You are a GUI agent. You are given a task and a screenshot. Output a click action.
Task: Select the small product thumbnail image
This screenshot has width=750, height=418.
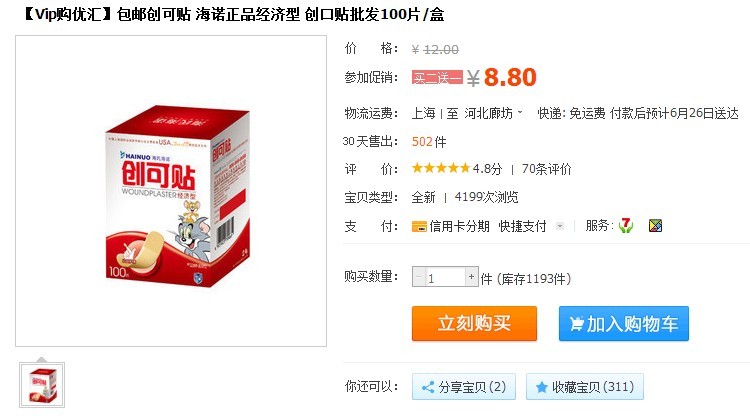(x=42, y=385)
